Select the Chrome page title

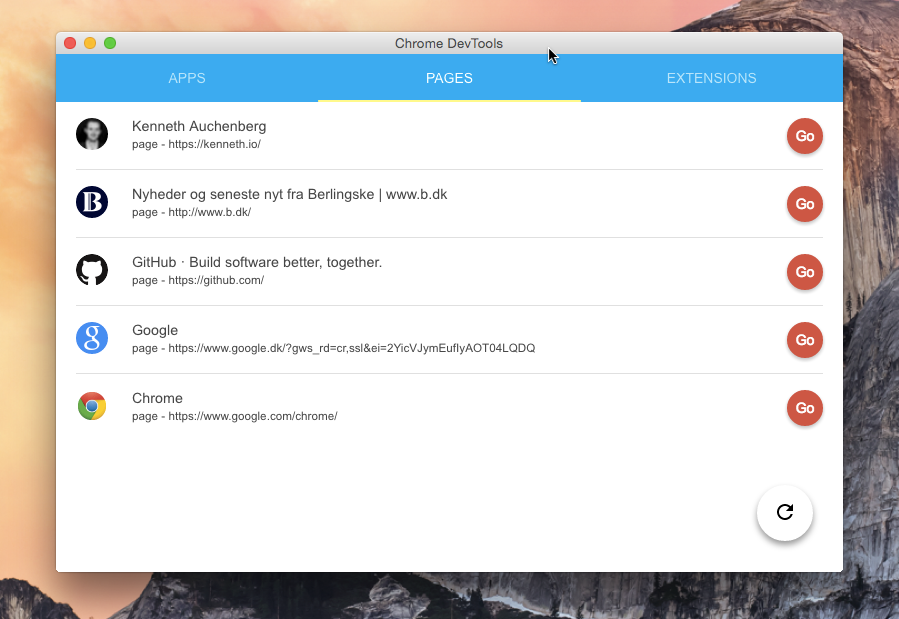pyautogui.click(x=157, y=398)
